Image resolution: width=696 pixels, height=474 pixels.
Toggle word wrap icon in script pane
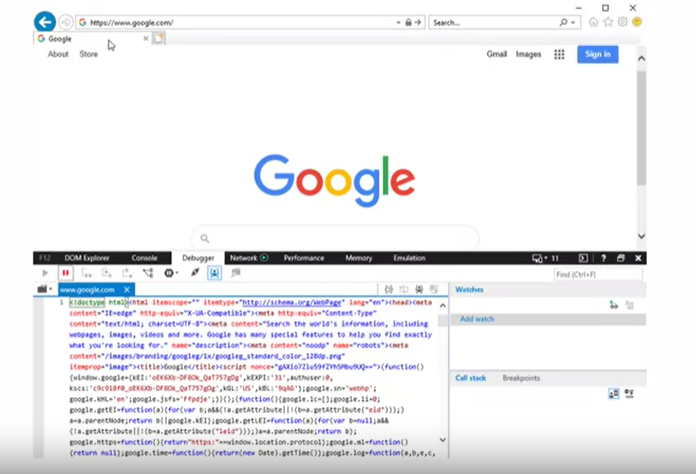[x=403, y=289]
